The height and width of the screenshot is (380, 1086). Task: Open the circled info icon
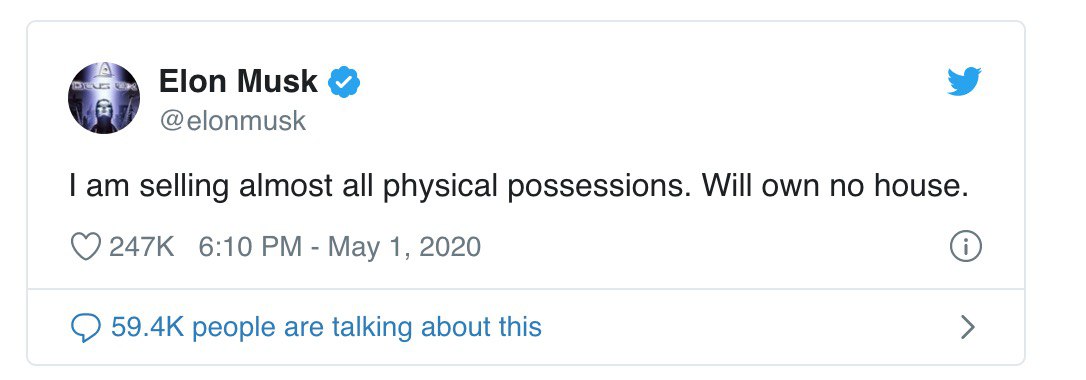click(965, 247)
